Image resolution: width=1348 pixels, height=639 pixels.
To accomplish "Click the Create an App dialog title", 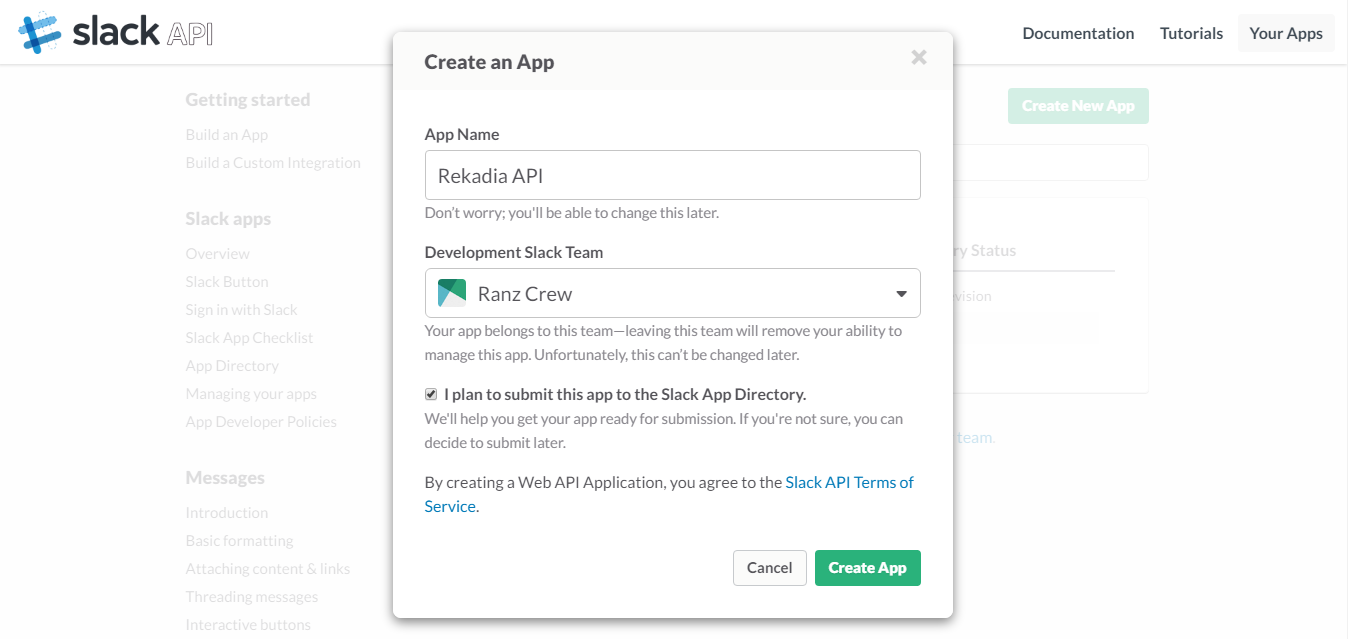I will coord(489,62).
